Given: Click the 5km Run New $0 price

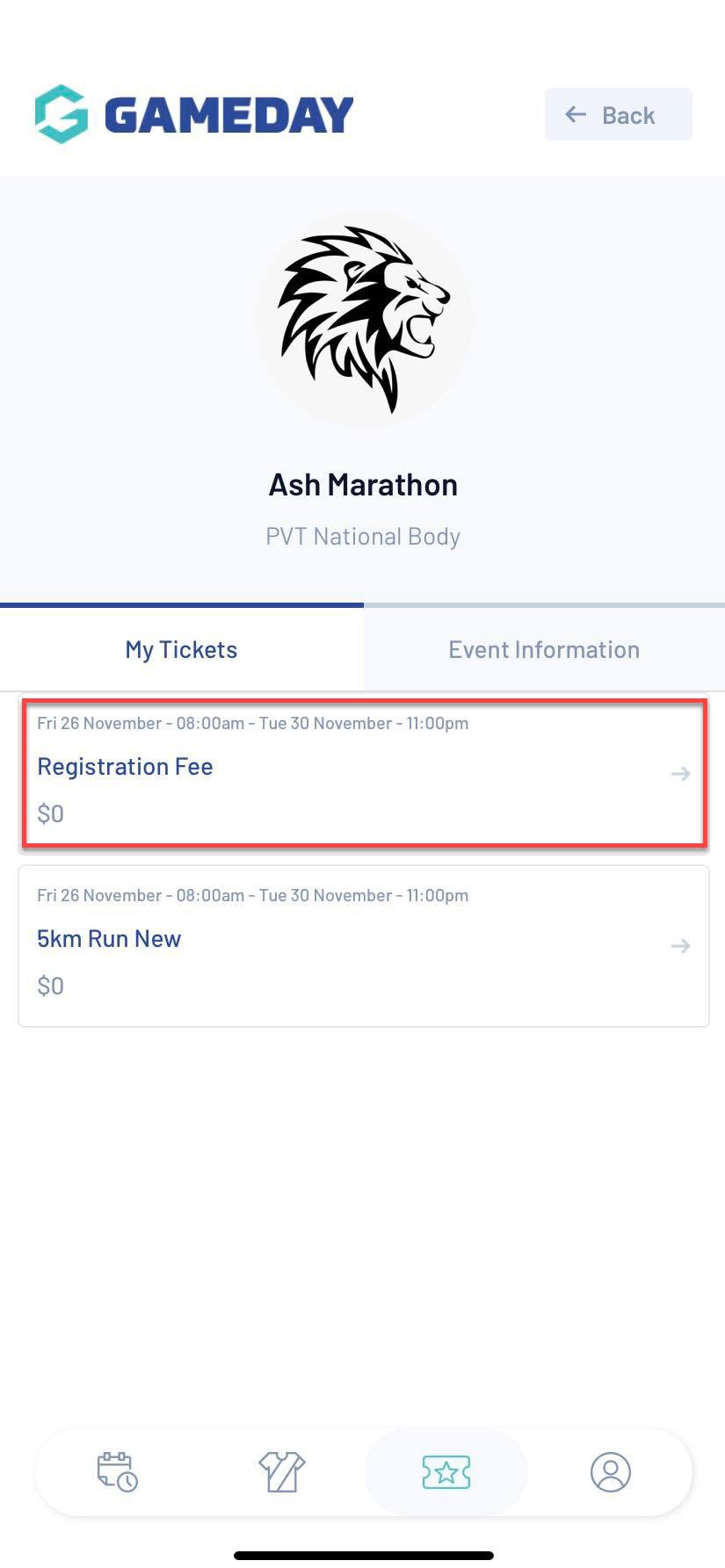Looking at the screenshot, I should coord(50,986).
